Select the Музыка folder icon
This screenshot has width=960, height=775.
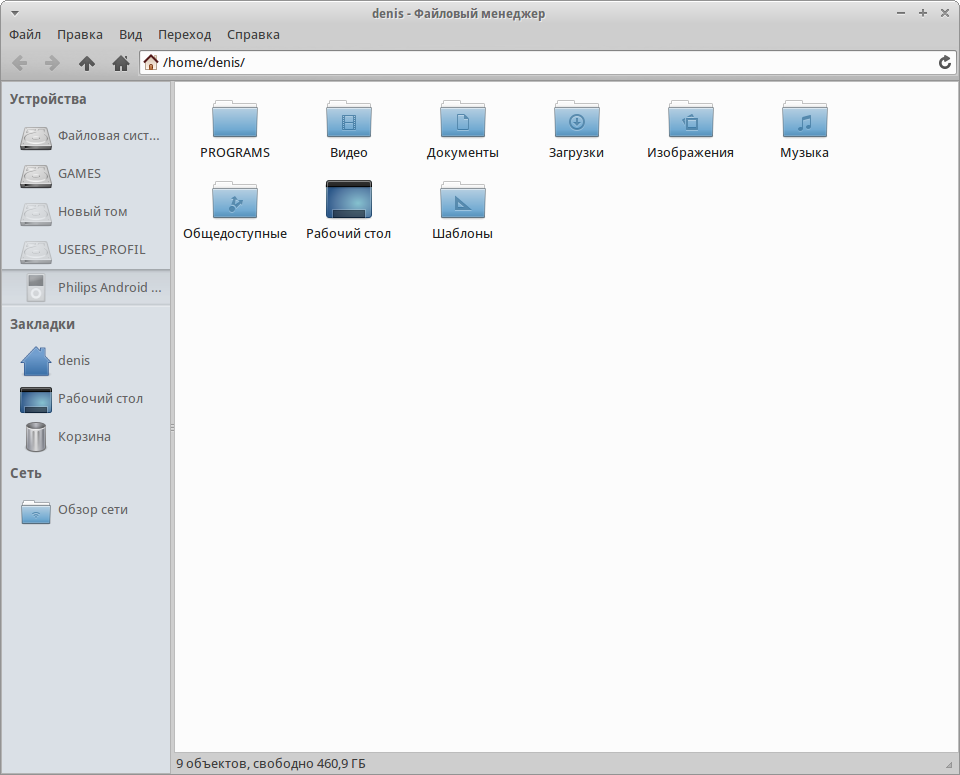[x=804, y=121]
